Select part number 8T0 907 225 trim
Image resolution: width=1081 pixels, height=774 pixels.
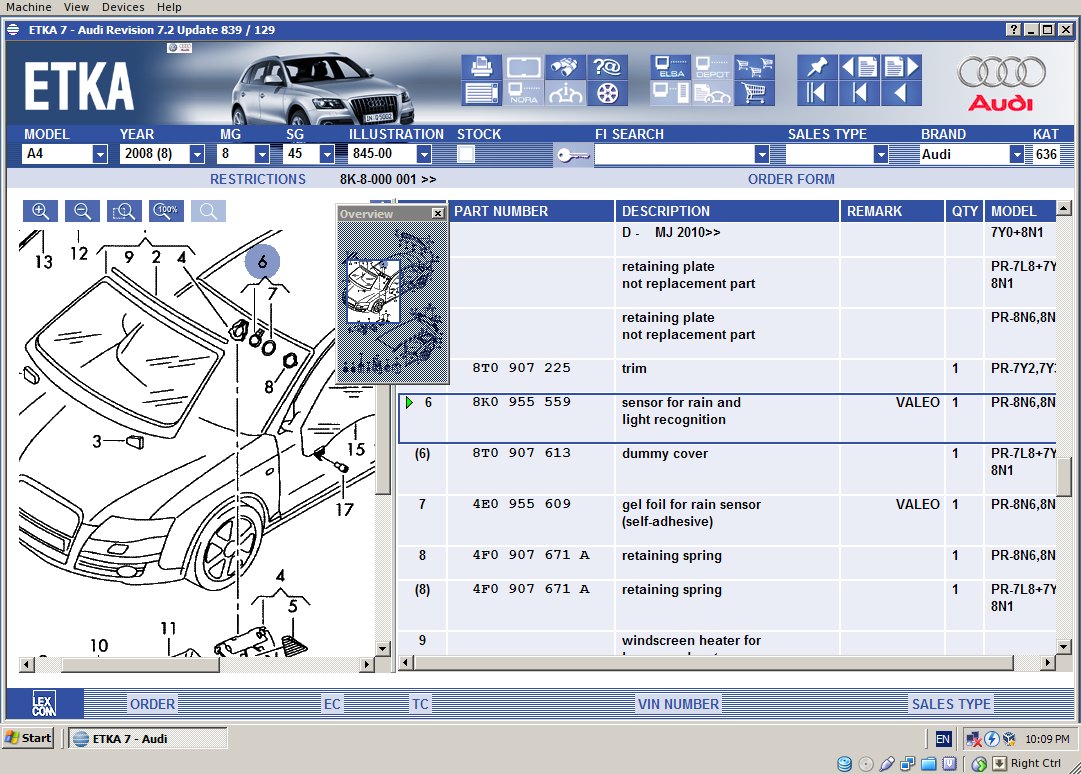pyautogui.click(x=521, y=368)
